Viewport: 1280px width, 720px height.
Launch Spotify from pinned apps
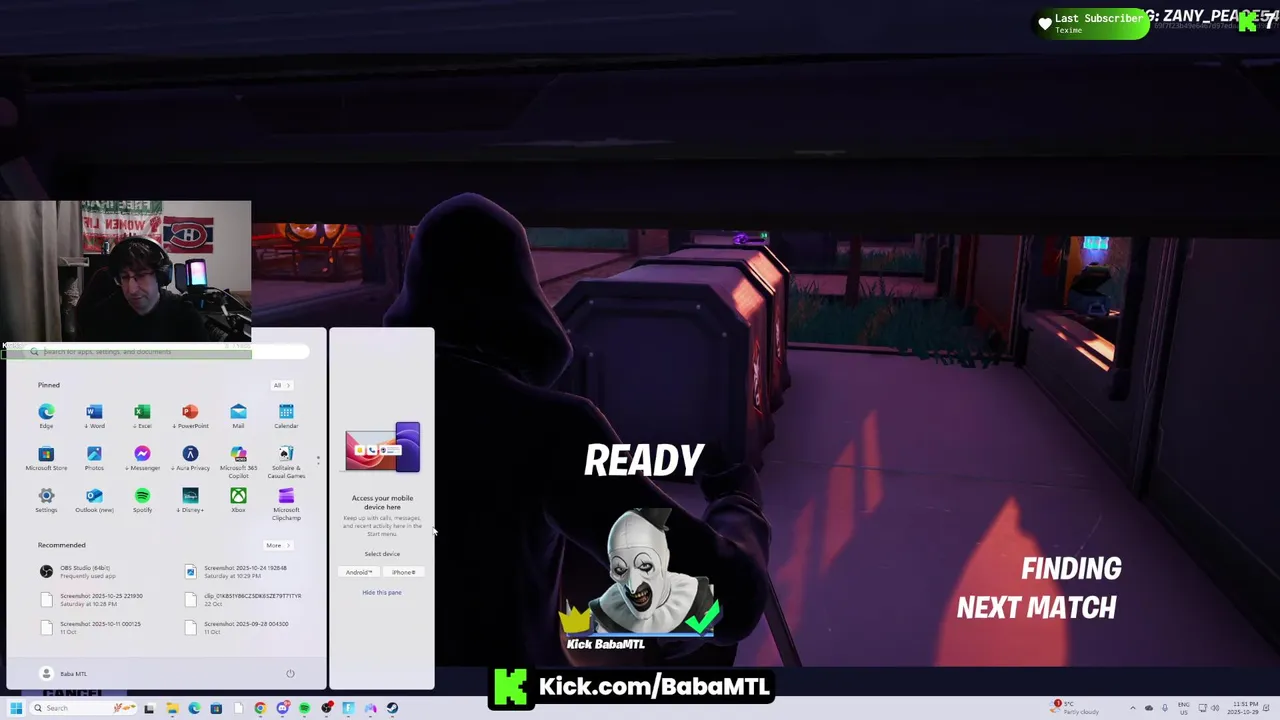(x=142, y=500)
